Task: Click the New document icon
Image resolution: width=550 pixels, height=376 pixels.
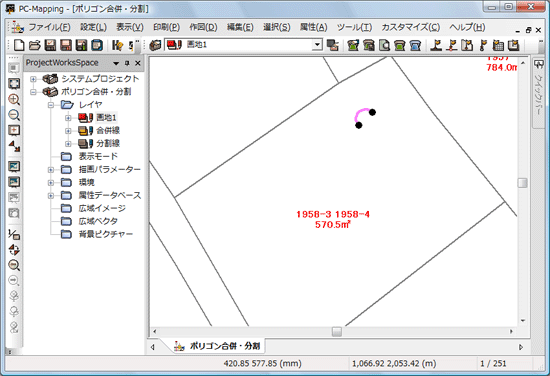Action: [x=19, y=45]
